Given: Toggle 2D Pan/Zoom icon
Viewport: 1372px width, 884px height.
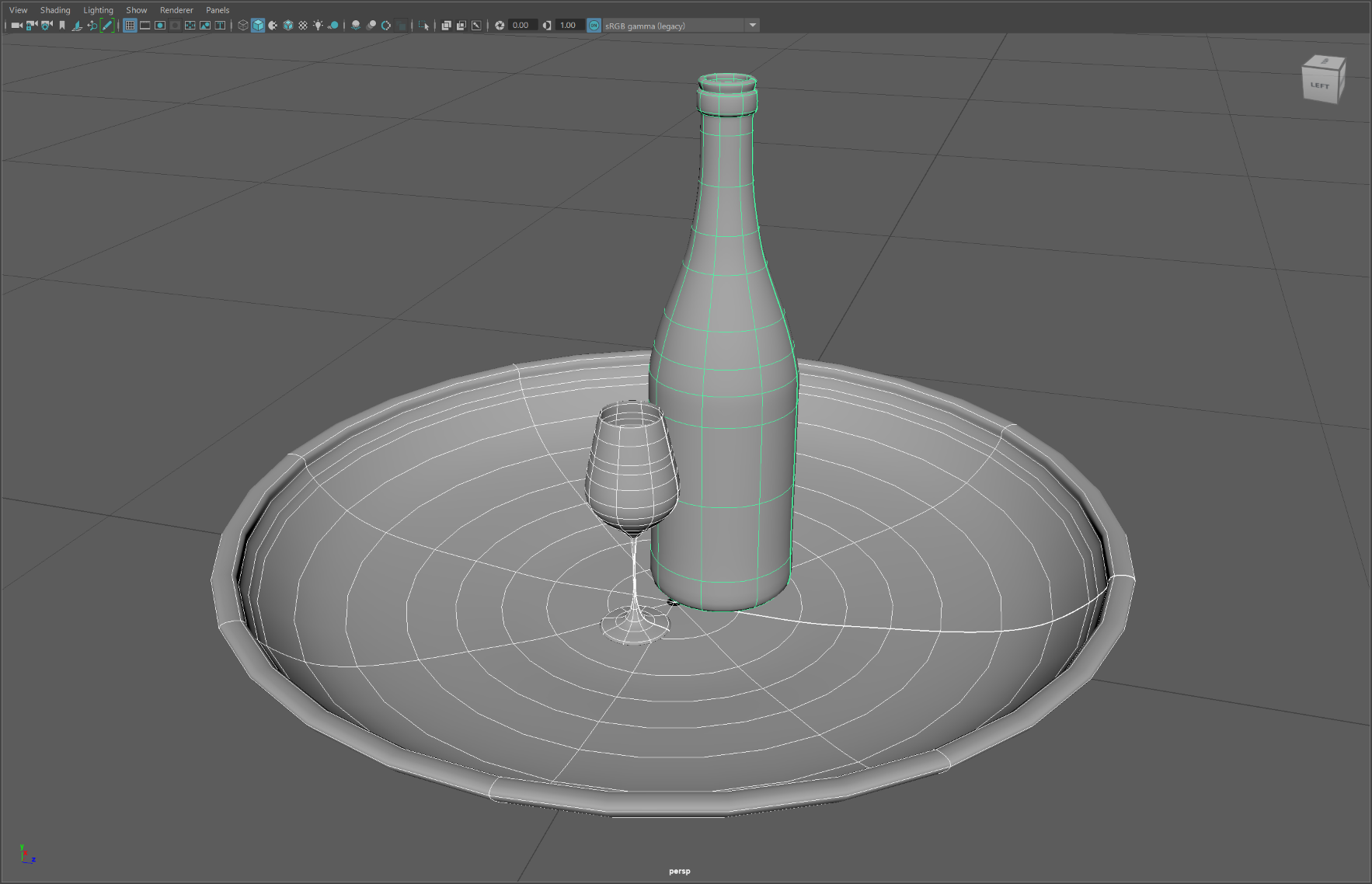Looking at the screenshot, I should (x=92, y=26).
